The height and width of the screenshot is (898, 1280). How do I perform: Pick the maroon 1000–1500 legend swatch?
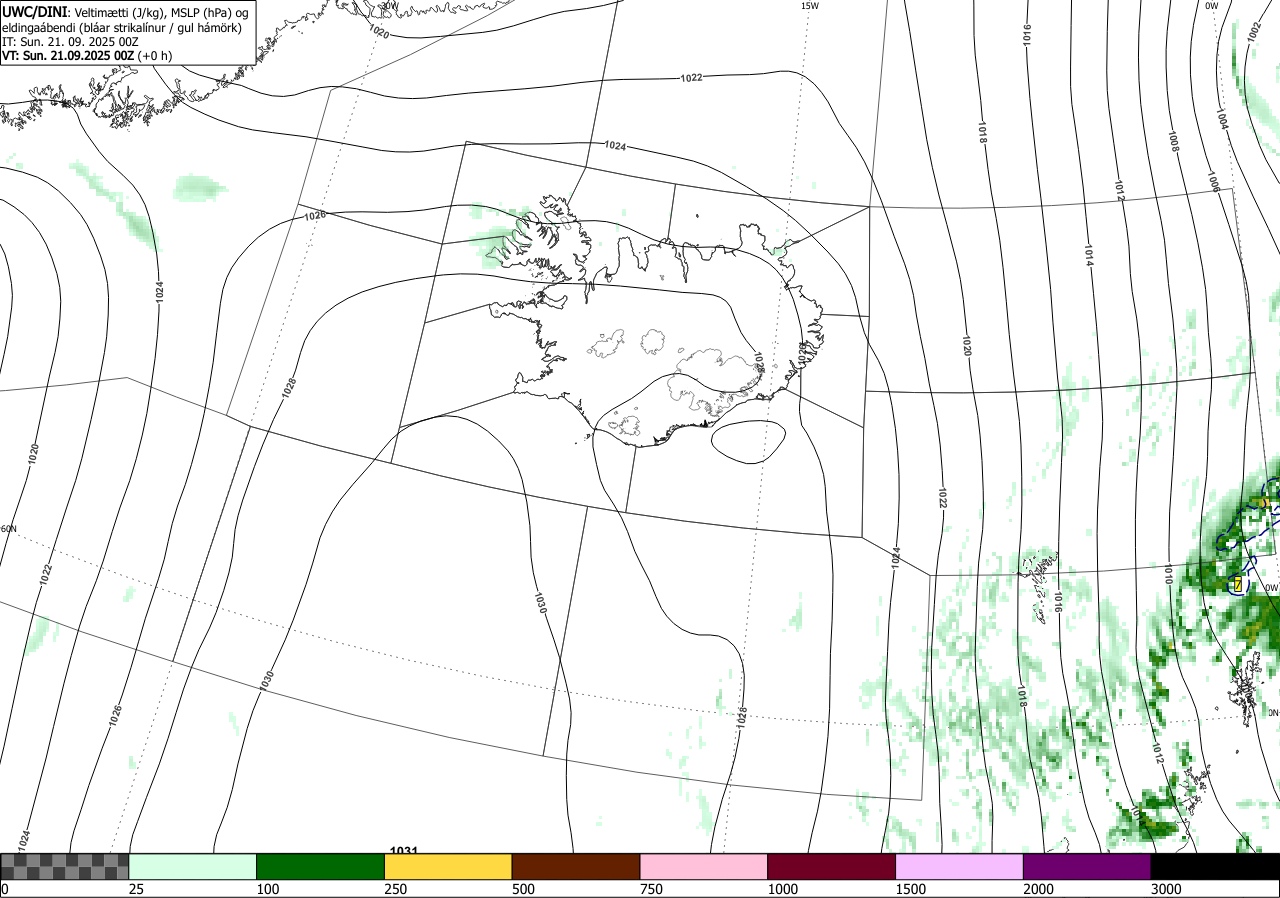(x=832, y=866)
